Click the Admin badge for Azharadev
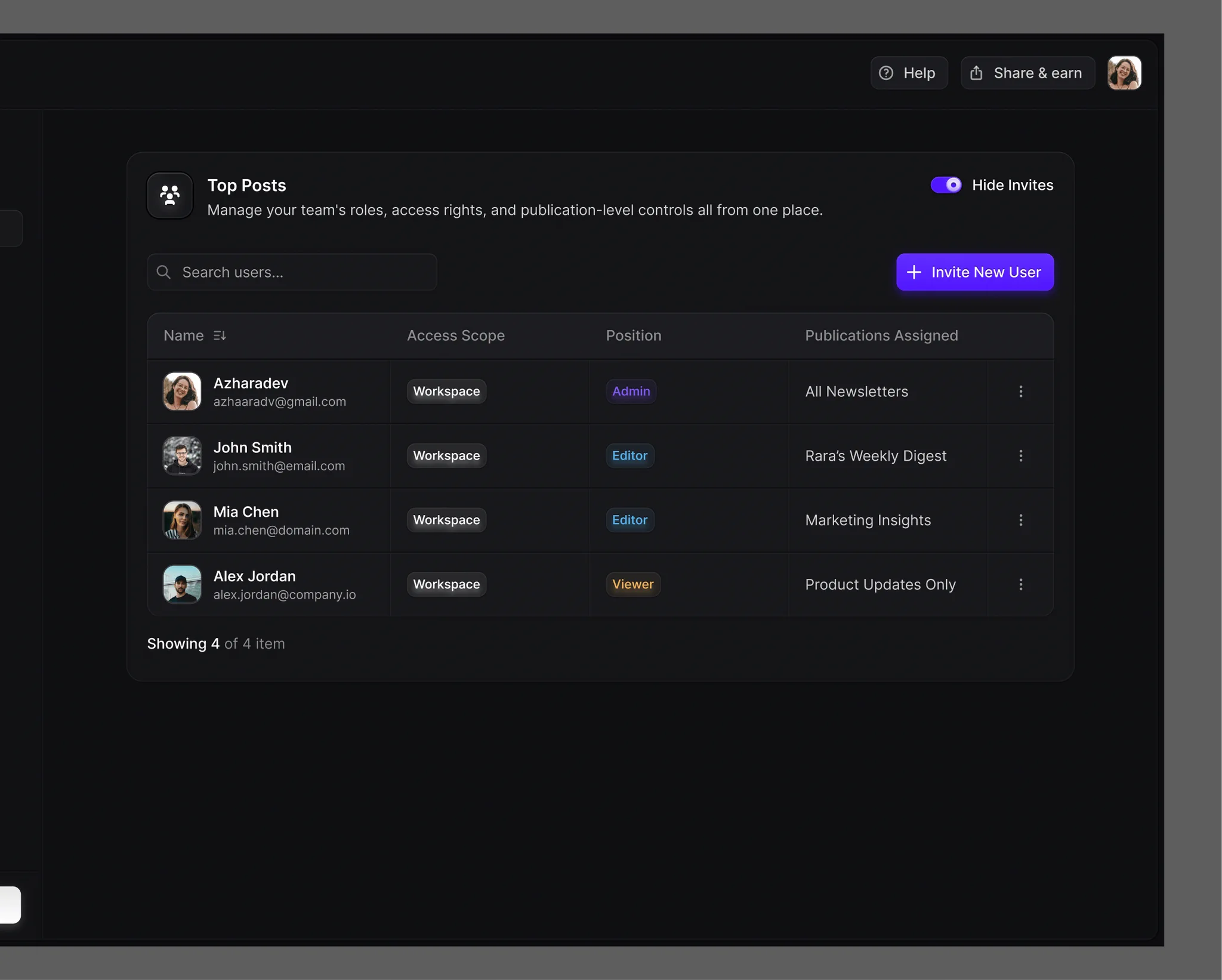Viewport: 1222px width, 980px height. 631,392
